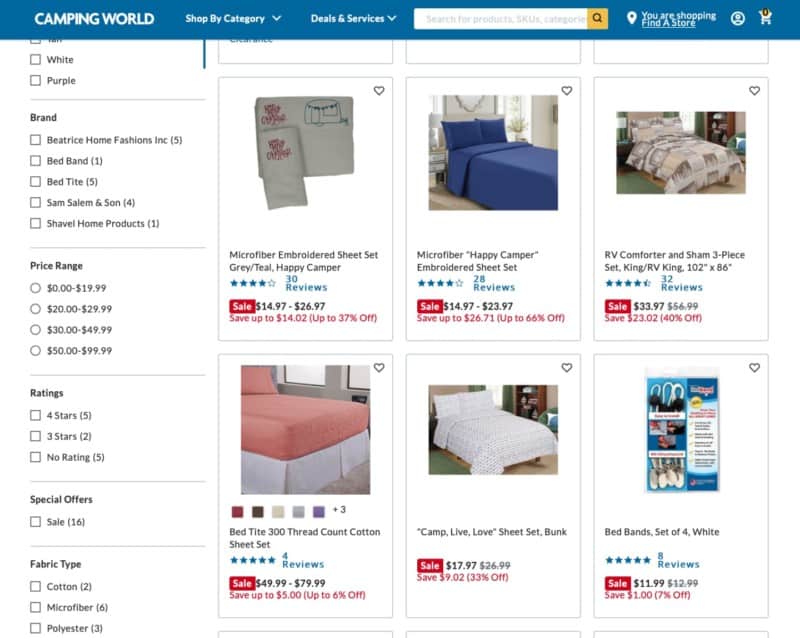The width and height of the screenshot is (800, 638).
Task: Click the store location pin icon
Action: pyautogui.click(x=631, y=18)
